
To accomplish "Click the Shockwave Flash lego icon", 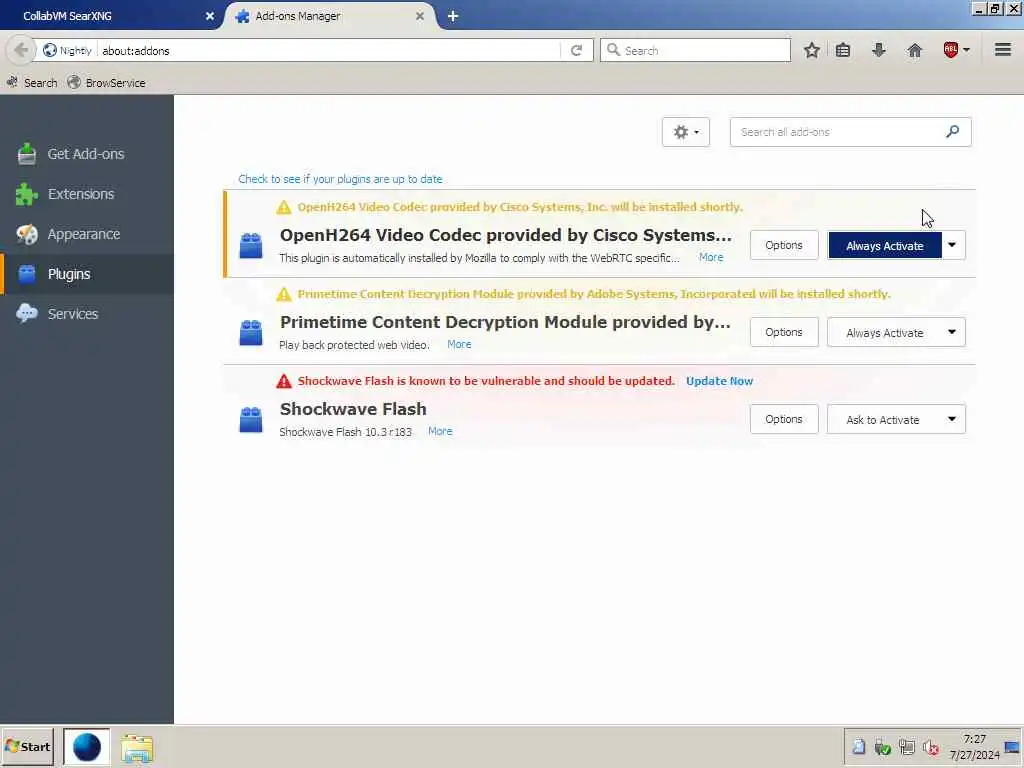I will point(251,419).
